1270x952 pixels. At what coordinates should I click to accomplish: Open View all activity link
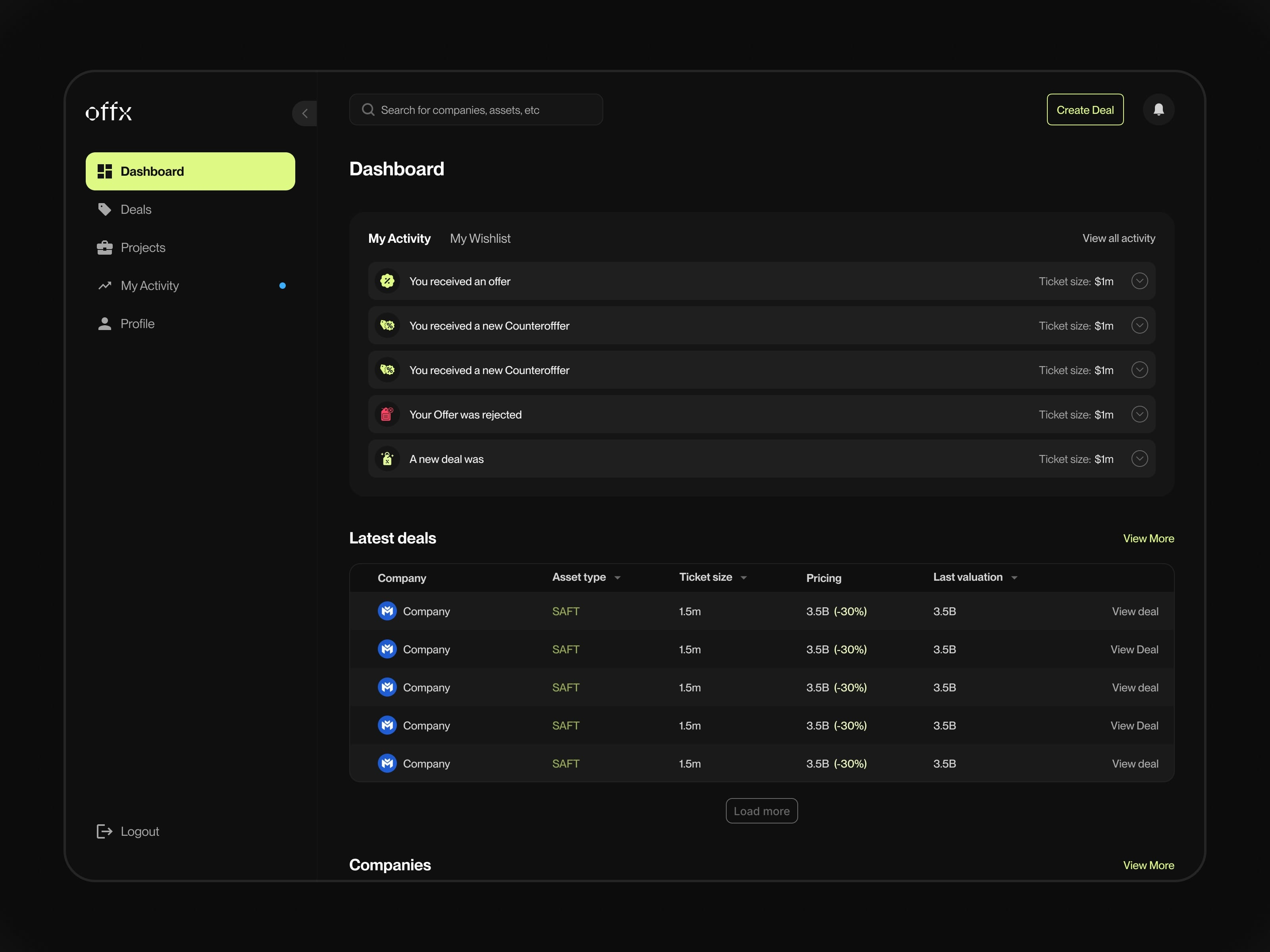pos(1118,238)
